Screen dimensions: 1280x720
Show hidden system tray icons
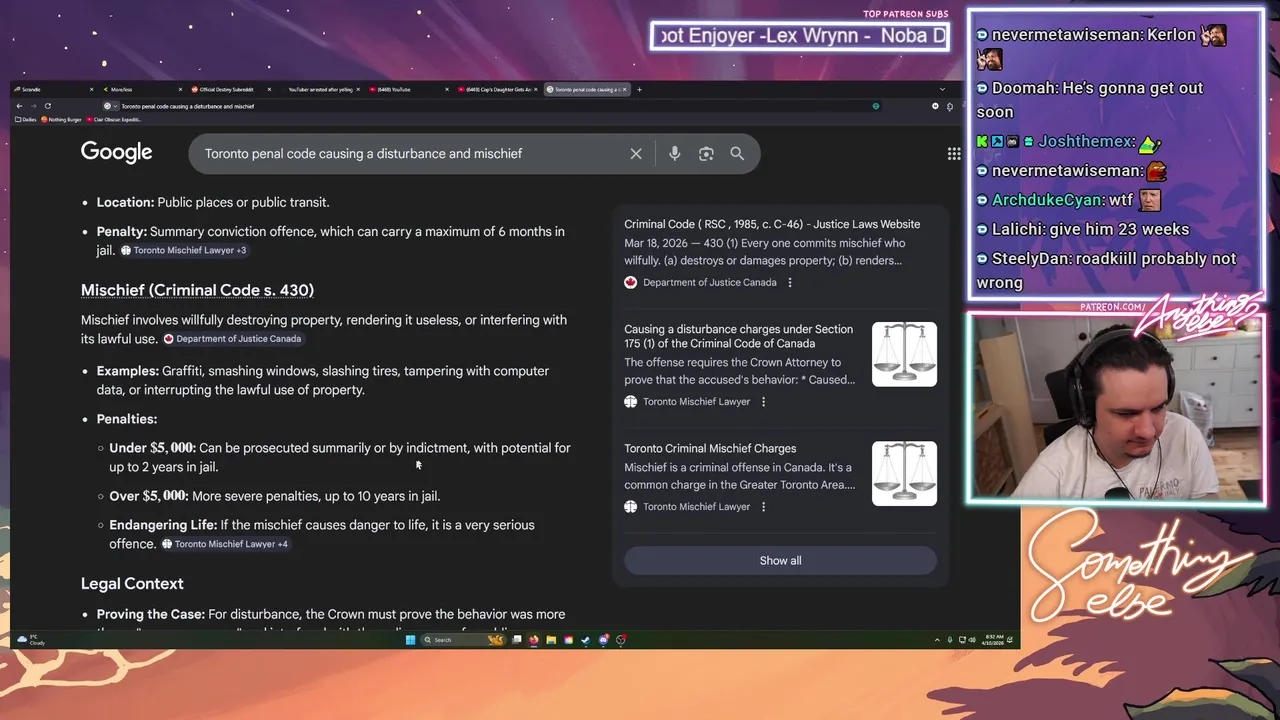coord(937,640)
